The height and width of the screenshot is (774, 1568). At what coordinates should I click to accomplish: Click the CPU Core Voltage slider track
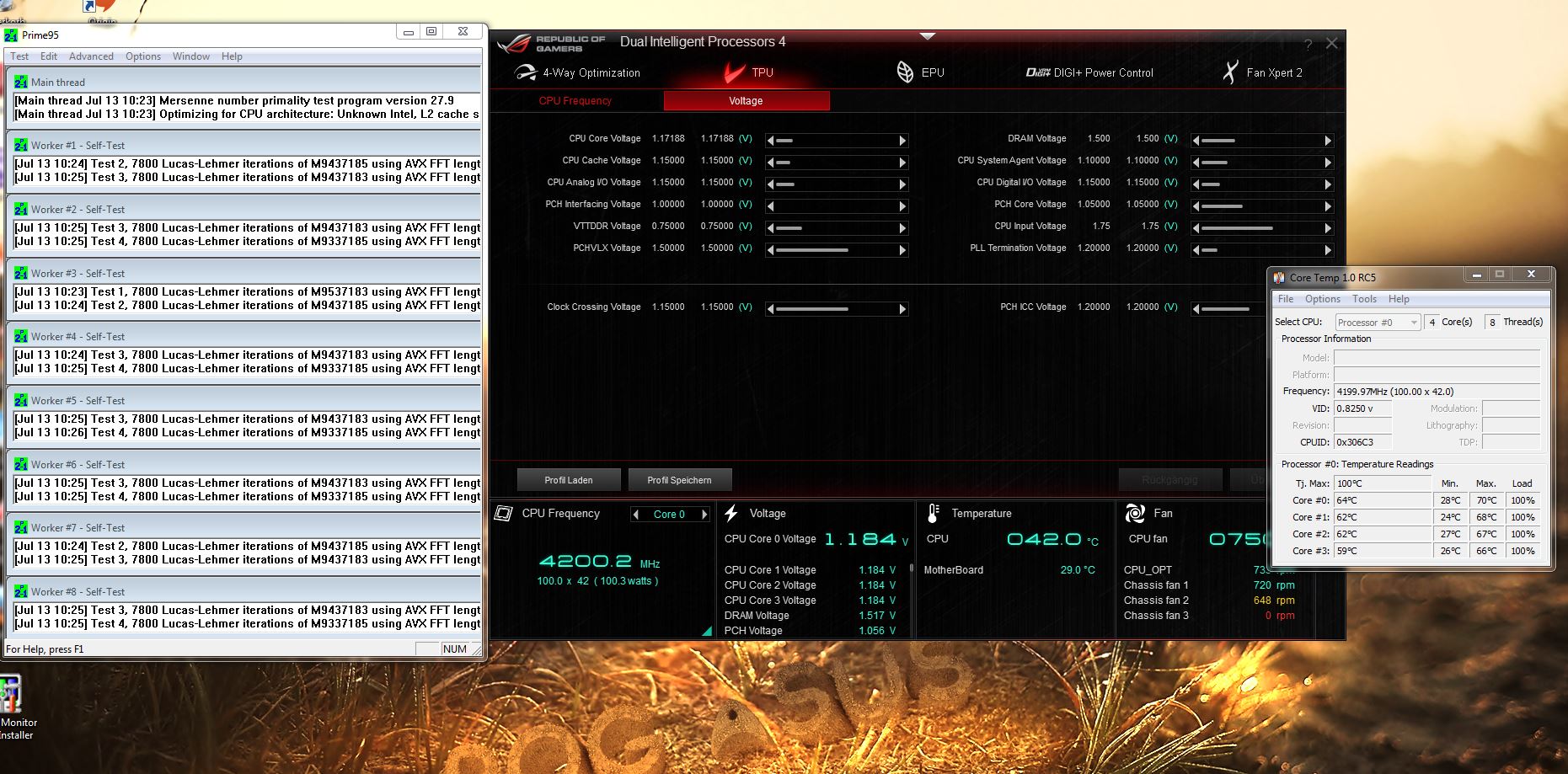point(837,141)
